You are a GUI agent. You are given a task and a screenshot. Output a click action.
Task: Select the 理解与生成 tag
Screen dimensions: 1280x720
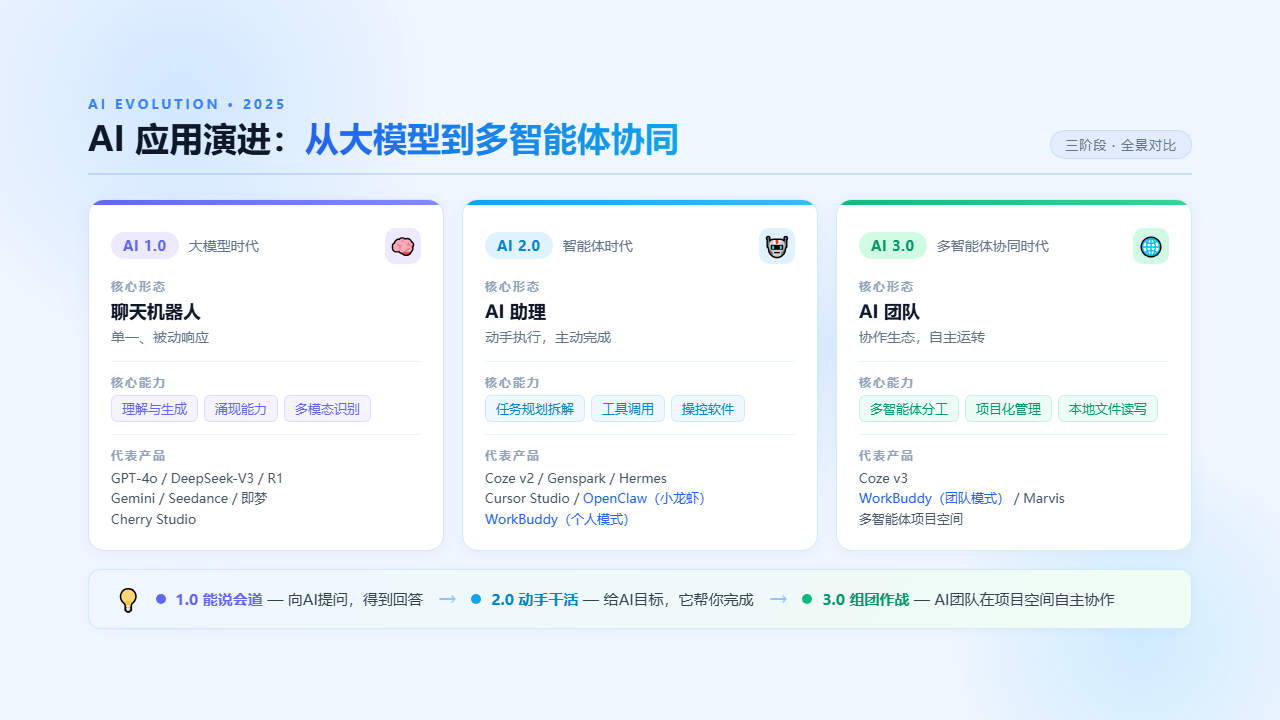coord(155,409)
